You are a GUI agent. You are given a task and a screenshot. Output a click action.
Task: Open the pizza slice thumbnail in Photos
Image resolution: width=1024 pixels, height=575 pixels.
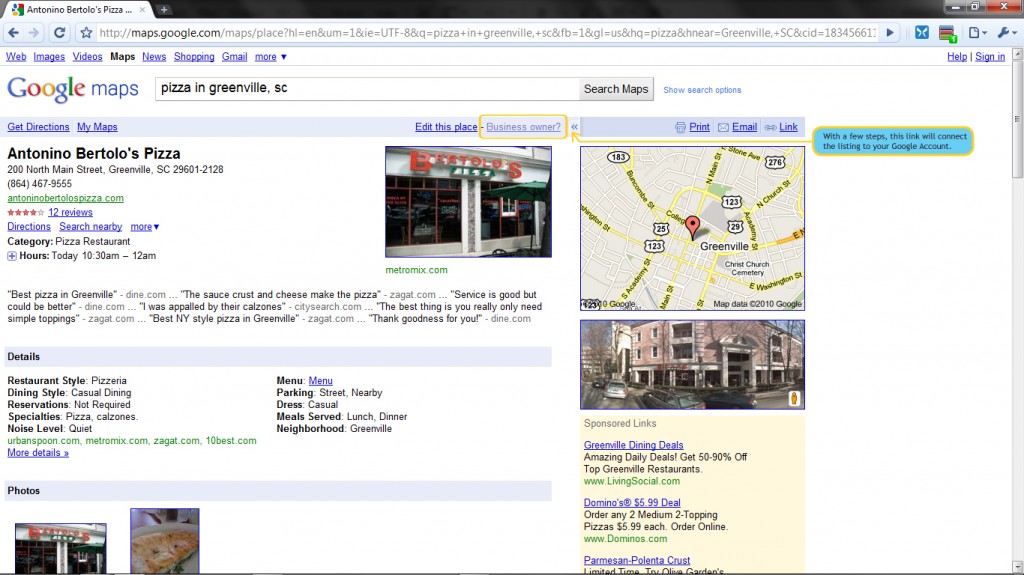(165, 541)
